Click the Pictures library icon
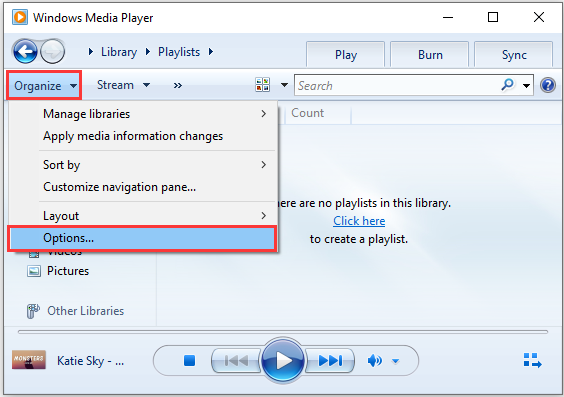The width and height of the screenshot is (564, 397). (34, 271)
